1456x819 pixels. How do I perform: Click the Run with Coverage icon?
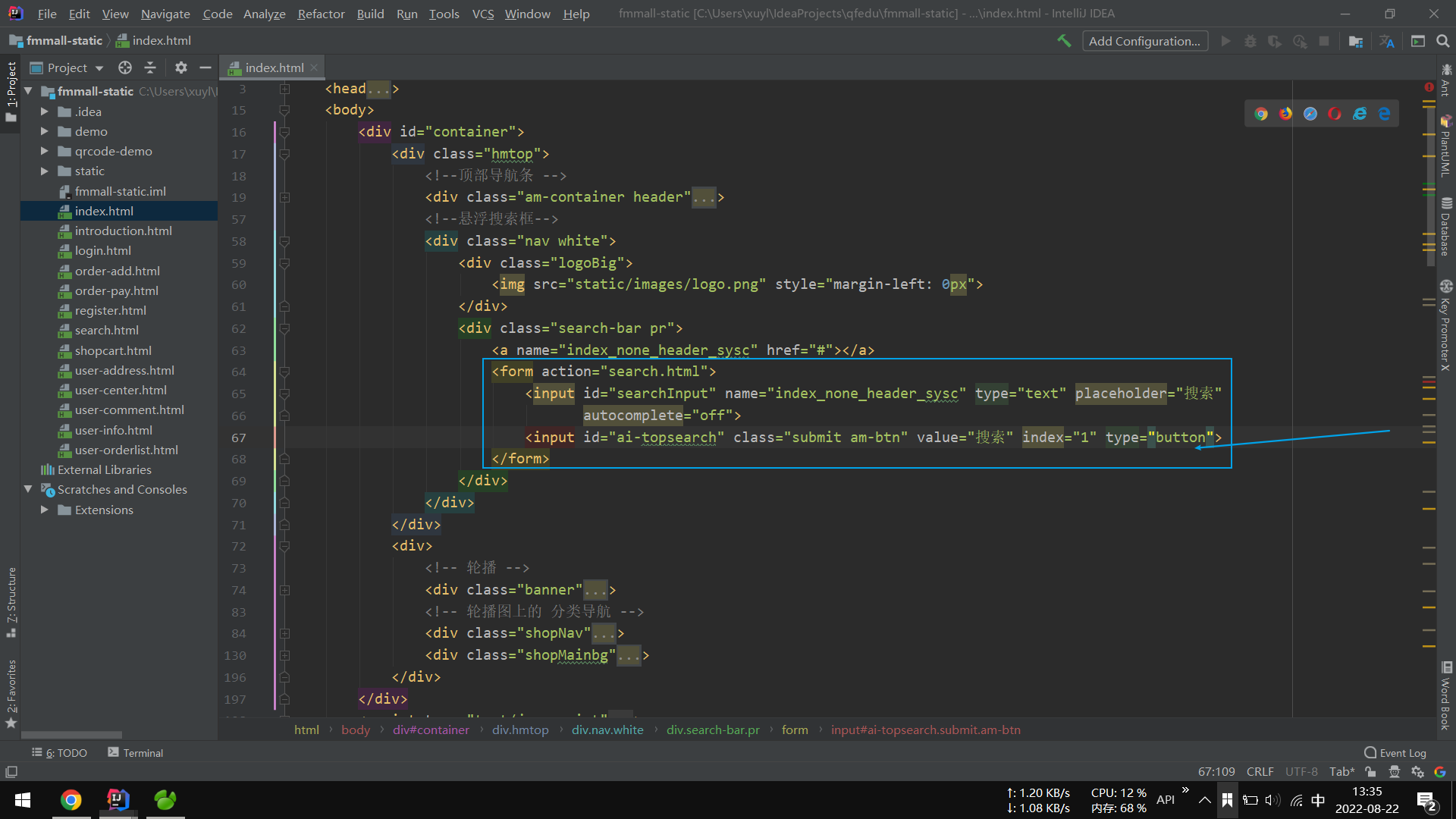point(1275,41)
